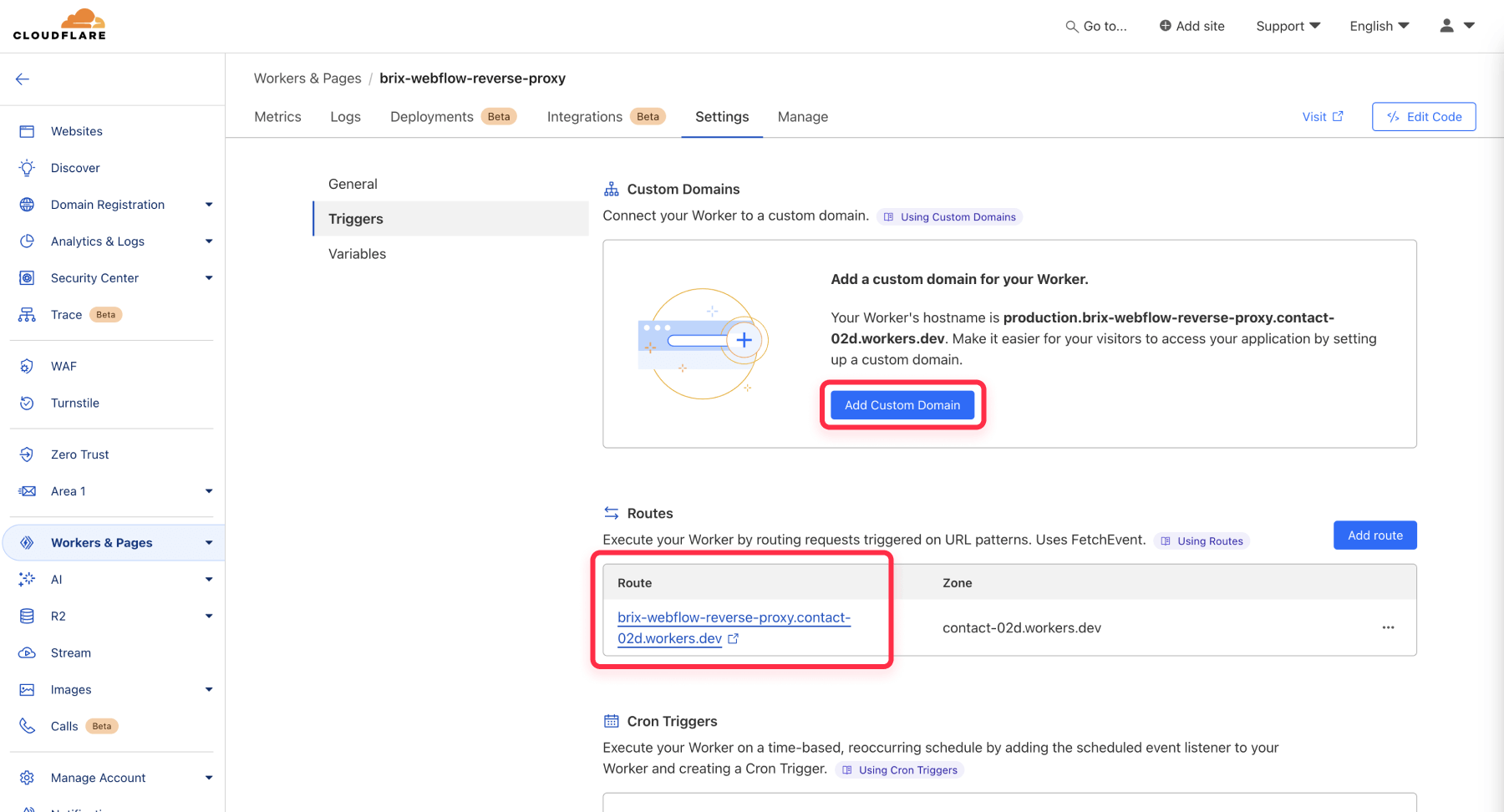Open the Using Routes docs link
1504x812 pixels.
coord(1202,541)
